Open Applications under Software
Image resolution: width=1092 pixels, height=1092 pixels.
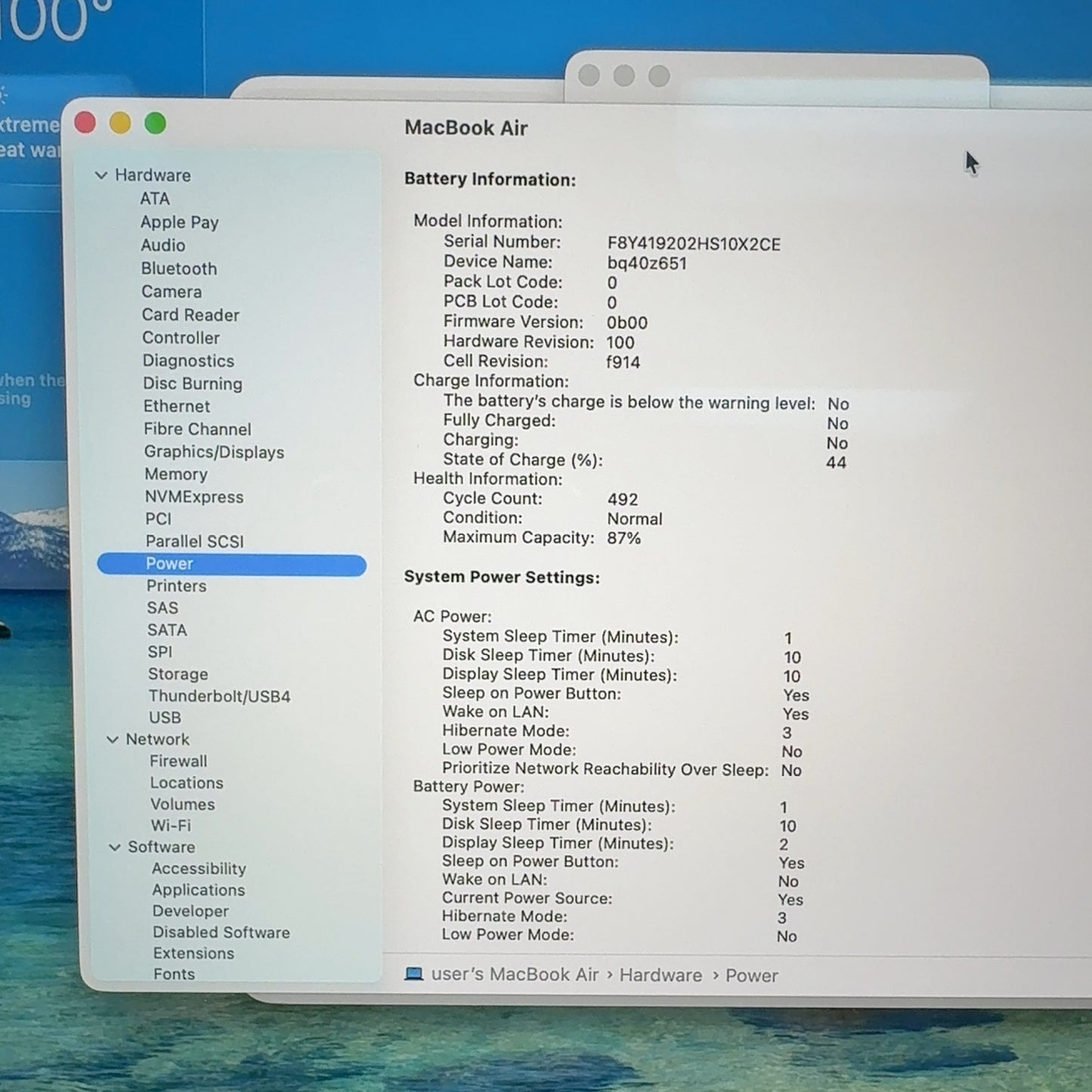point(199,890)
